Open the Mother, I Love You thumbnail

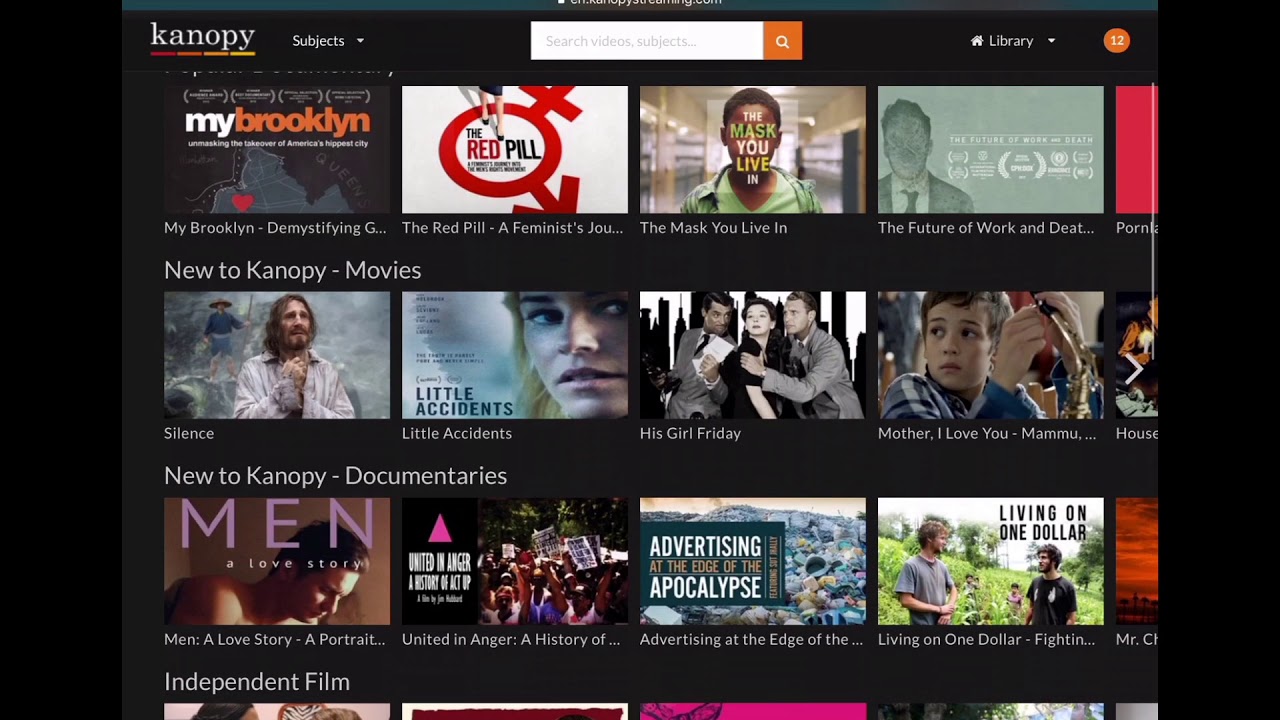991,355
